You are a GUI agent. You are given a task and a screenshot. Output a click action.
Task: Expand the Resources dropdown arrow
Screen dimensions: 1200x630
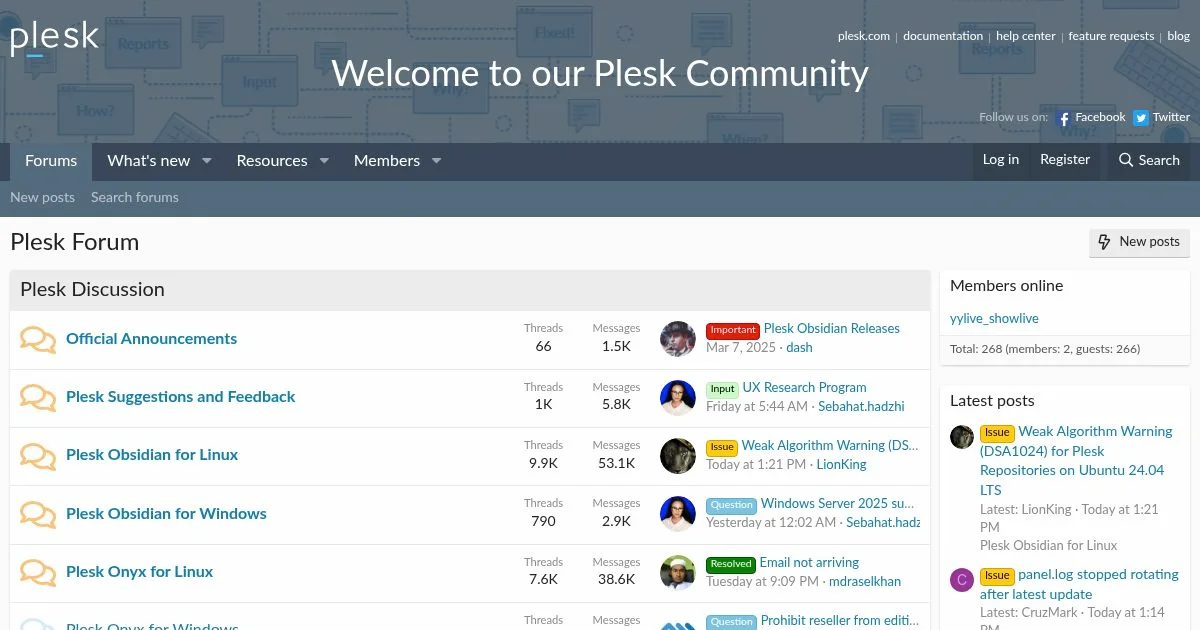324,161
